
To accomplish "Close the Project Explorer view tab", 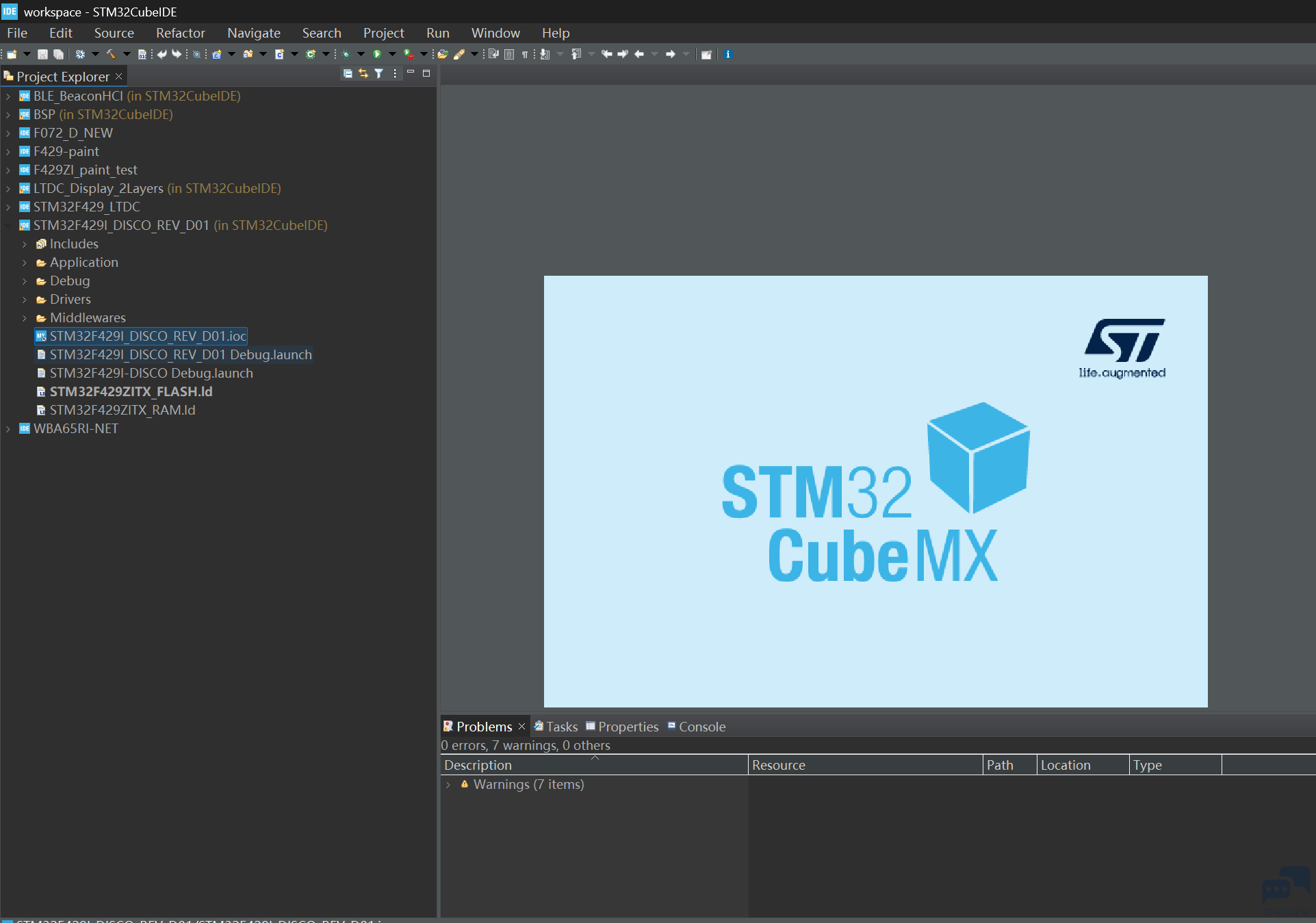I will (119, 76).
